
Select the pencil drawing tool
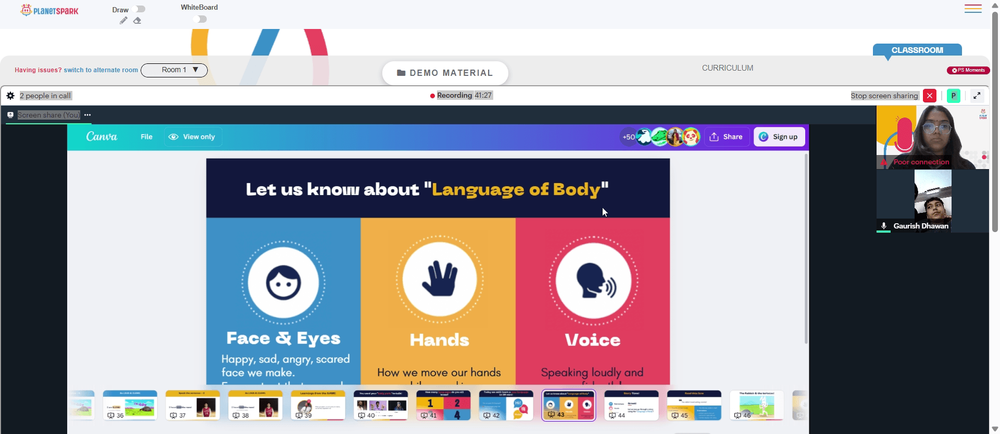124,20
